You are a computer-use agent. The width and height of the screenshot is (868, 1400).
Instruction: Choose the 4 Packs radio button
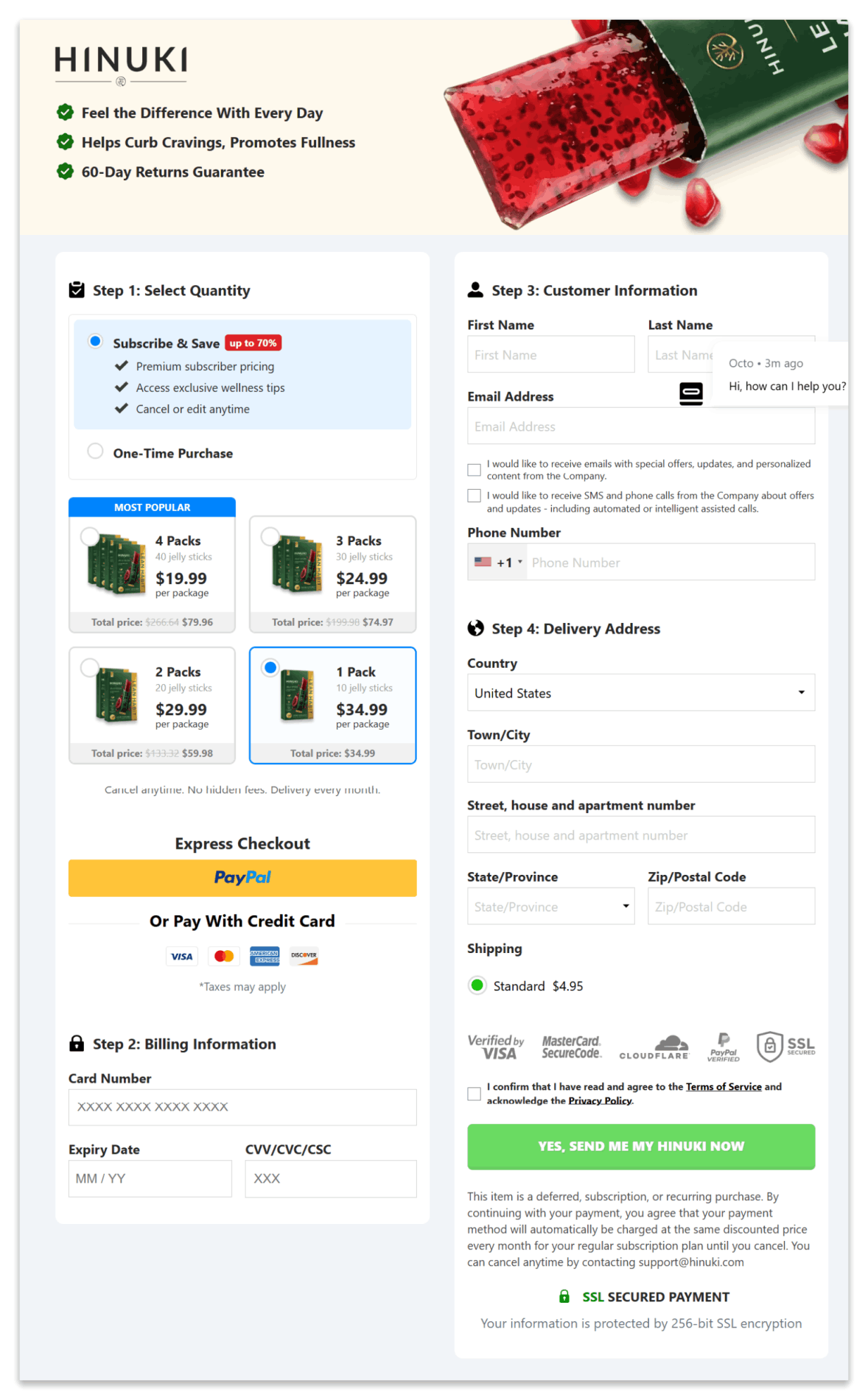[90, 537]
